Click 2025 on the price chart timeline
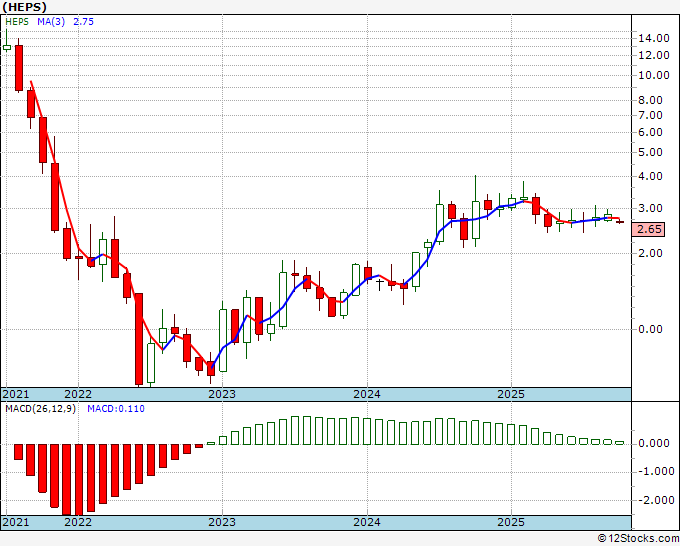 [x=511, y=394]
